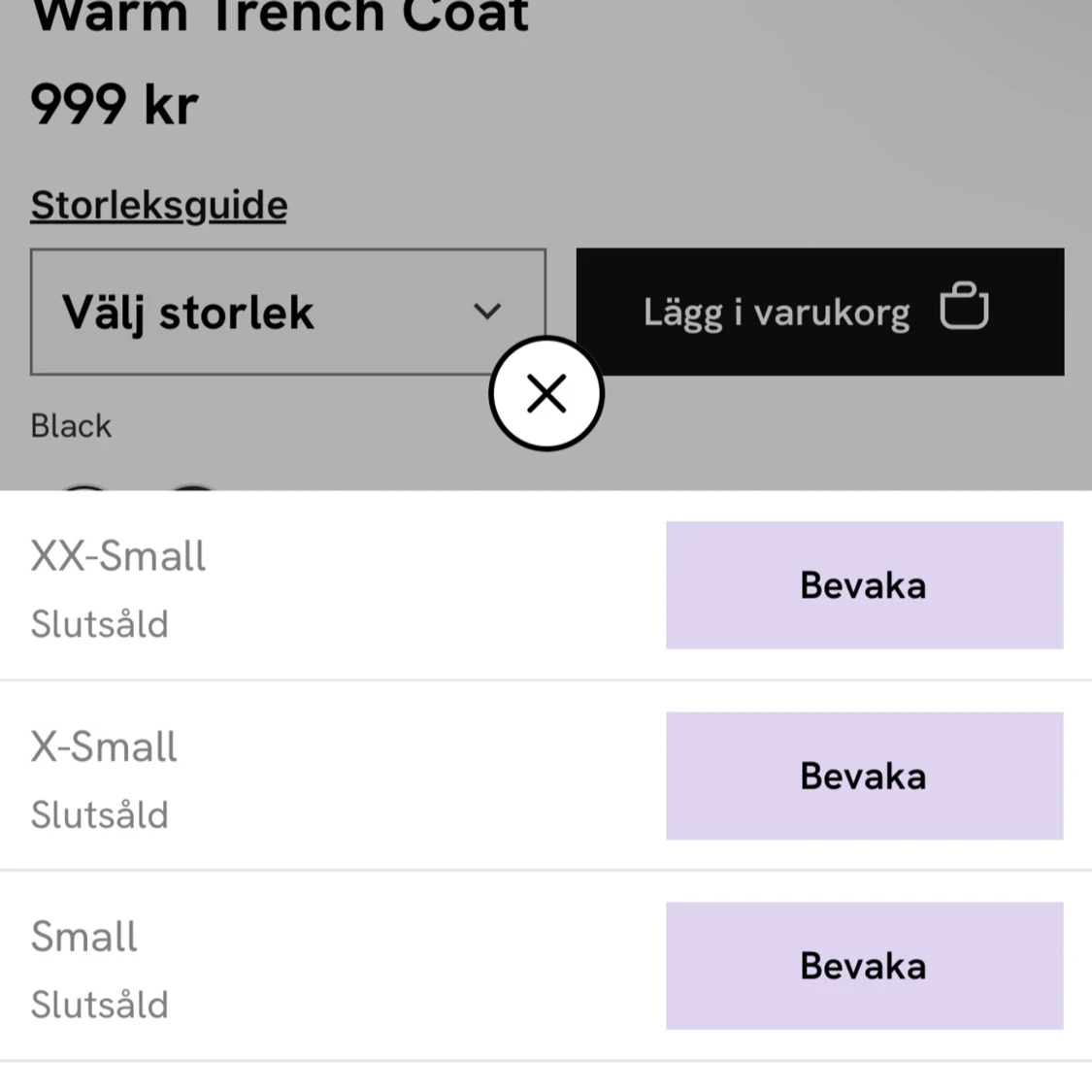
Task: Click the chevron arrow in Välj storlek
Action: (487, 311)
